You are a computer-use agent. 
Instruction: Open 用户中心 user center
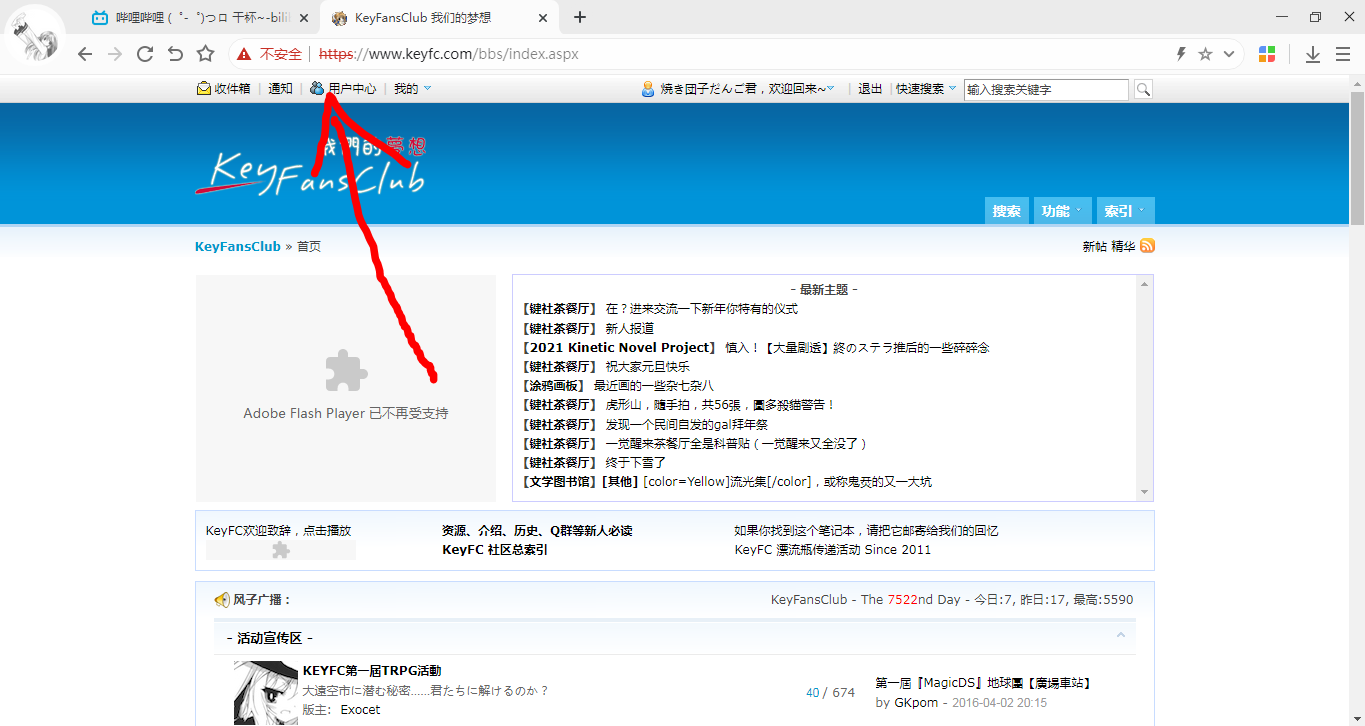point(352,89)
